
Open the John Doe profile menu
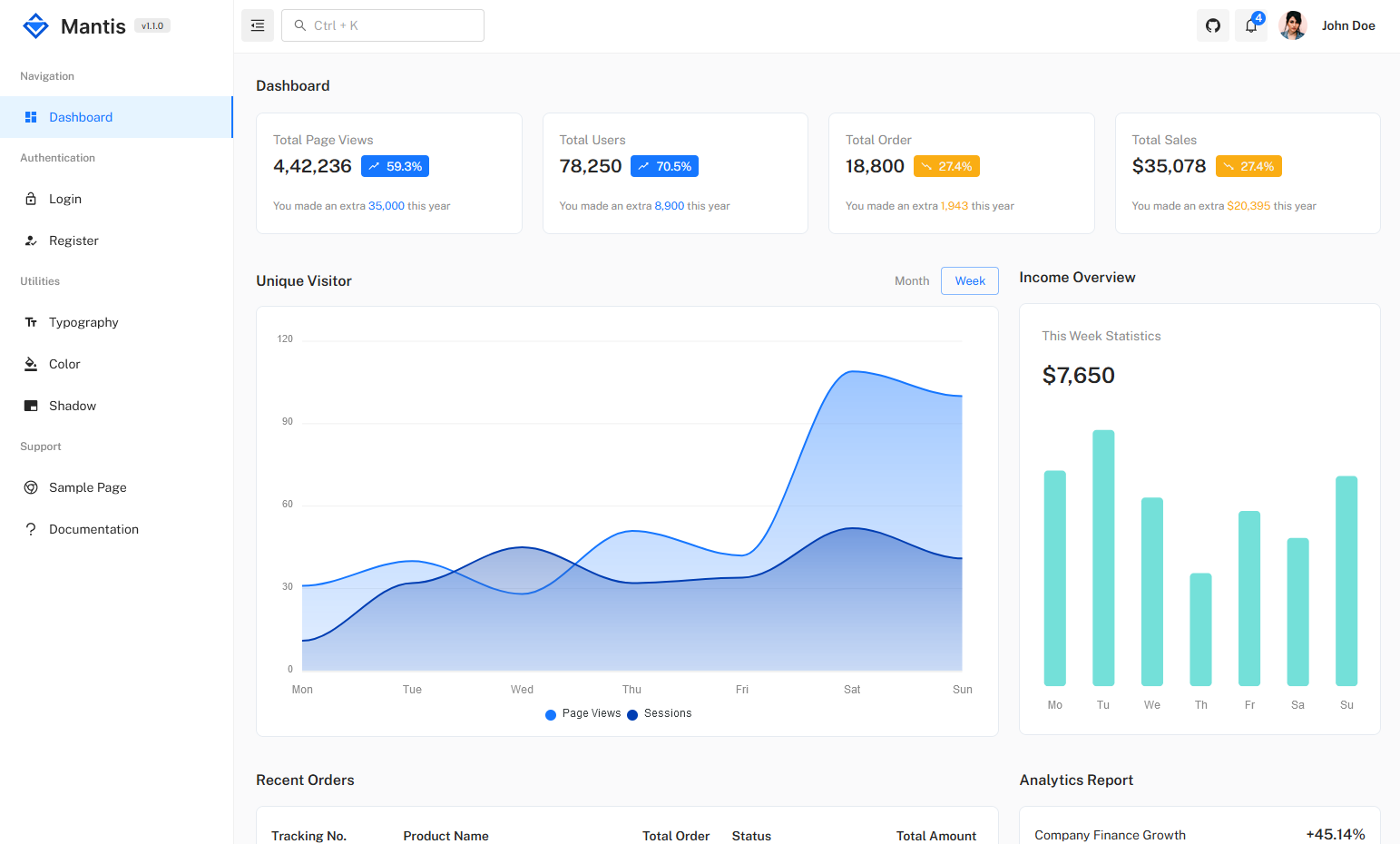pos(1327,25)
